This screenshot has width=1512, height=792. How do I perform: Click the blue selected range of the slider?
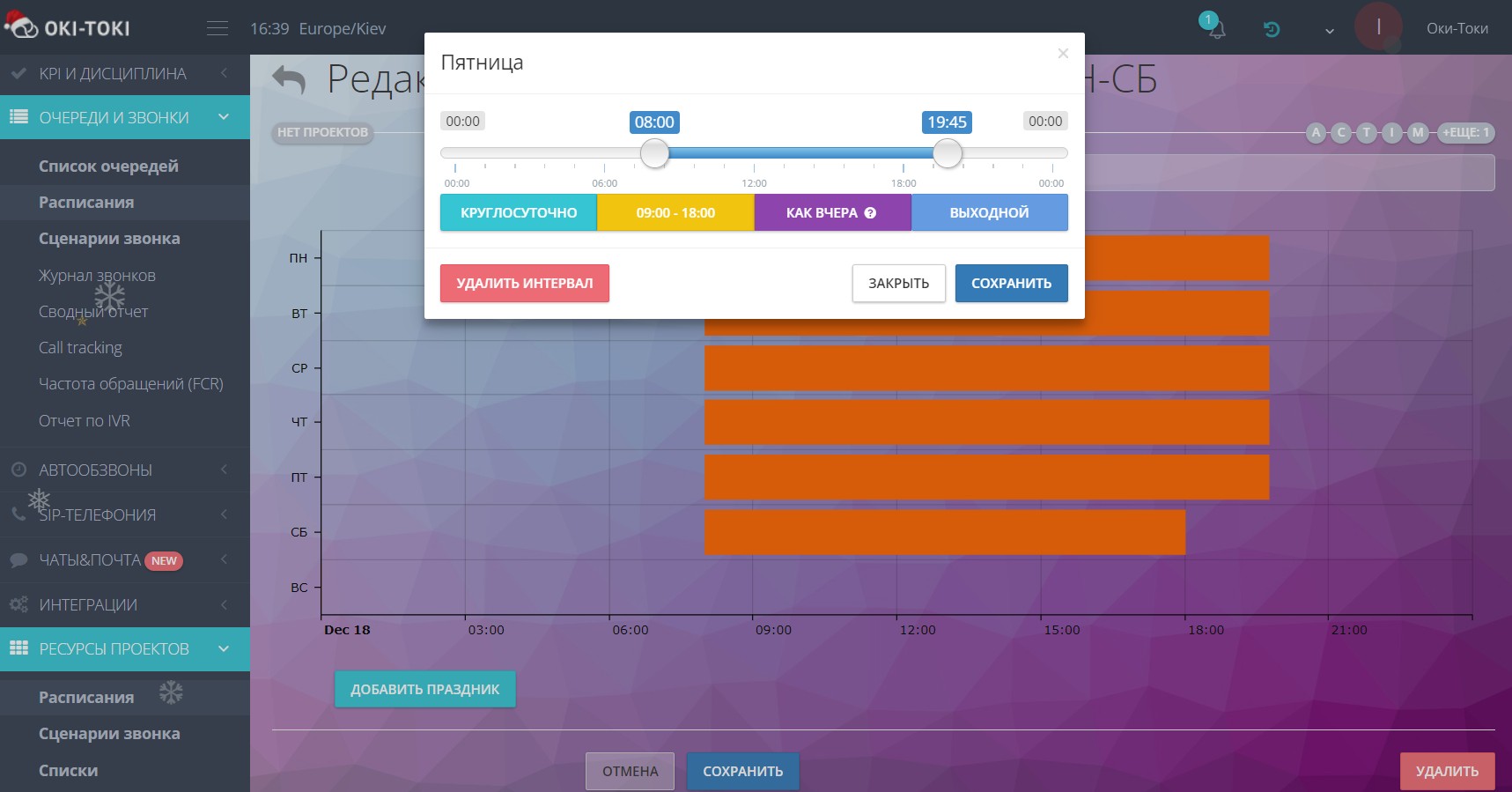(800, 153)
